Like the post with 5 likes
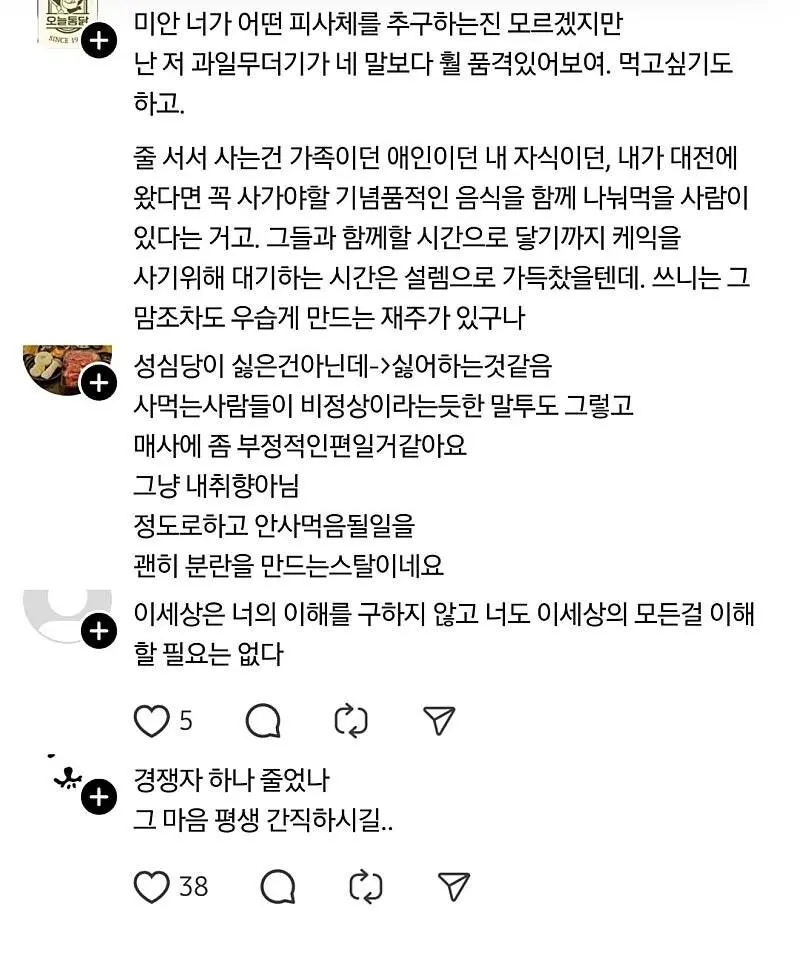The width and height of the screenshot is (800, 956). (151, 721)
